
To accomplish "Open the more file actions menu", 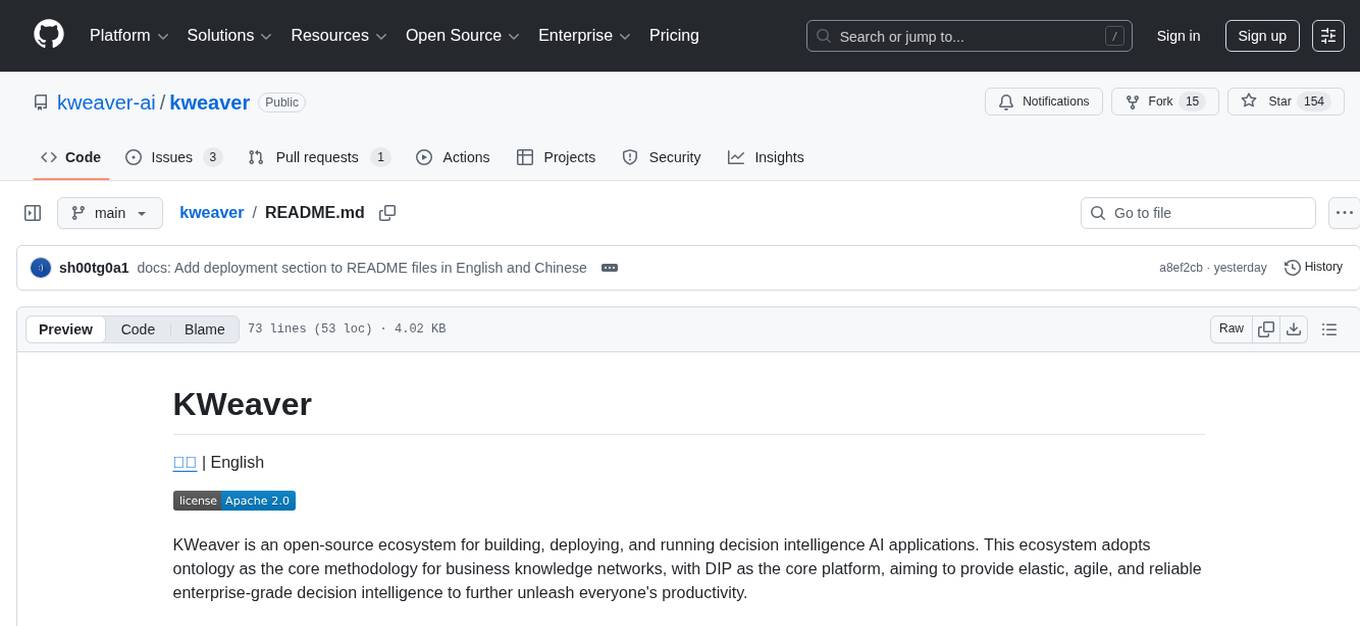I will tap(1344, 213).
